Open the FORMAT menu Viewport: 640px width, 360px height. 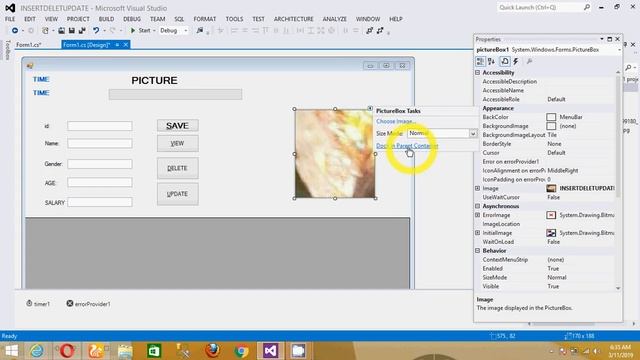[x=204, y=19]
